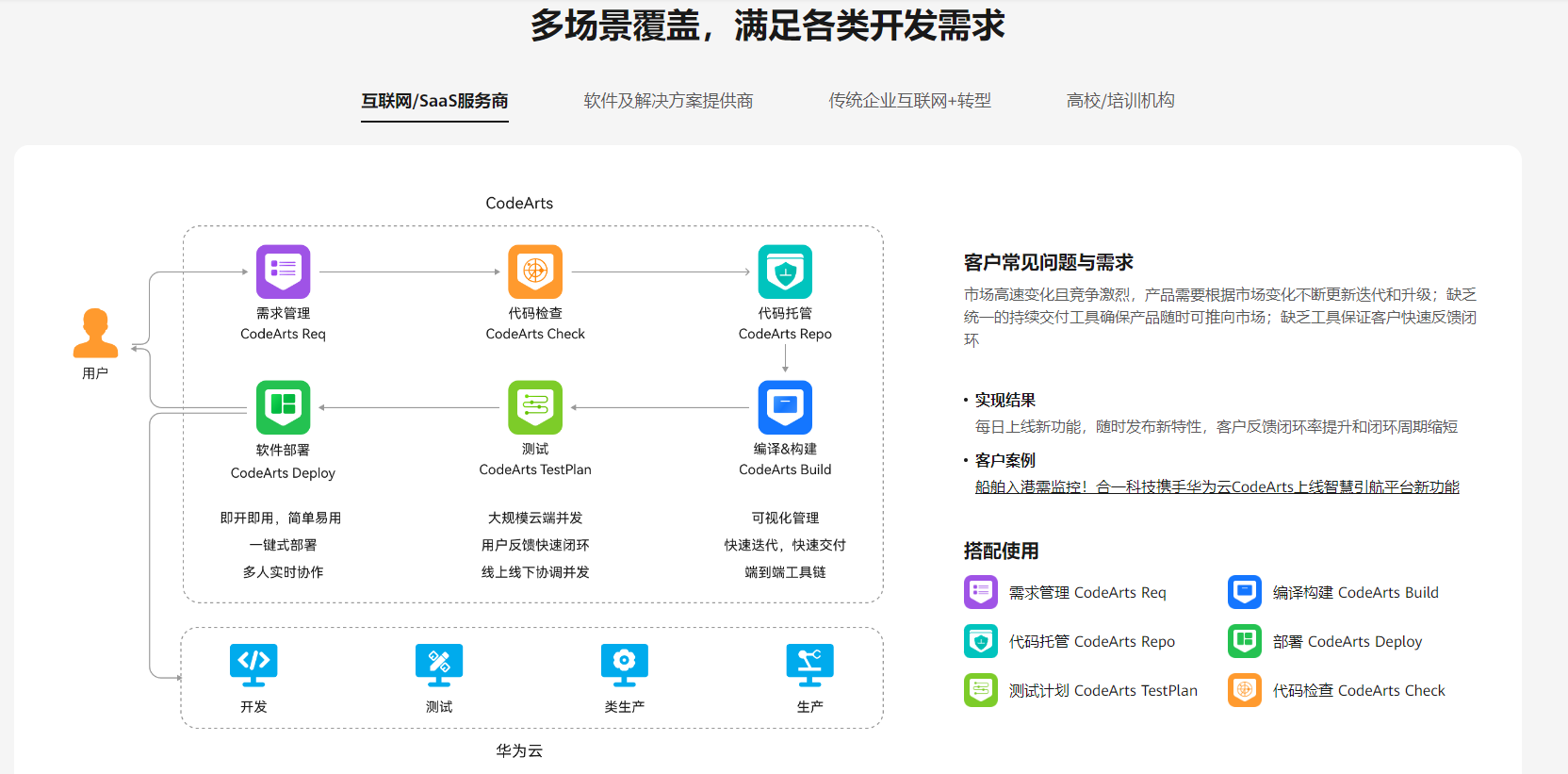Viewport: 1568px width, 774px height.
Task: Click the 用户反馈快速闭环 text
Action: tap(535, 545)
